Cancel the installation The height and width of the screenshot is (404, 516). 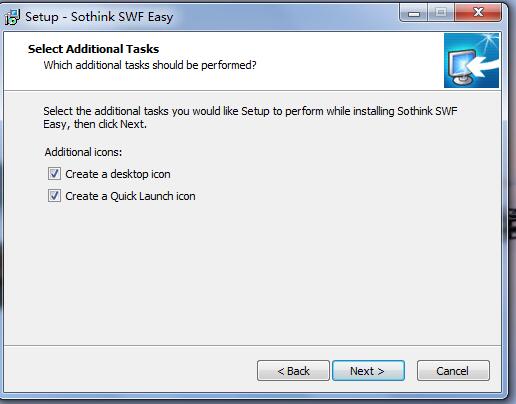pos(453,371)
